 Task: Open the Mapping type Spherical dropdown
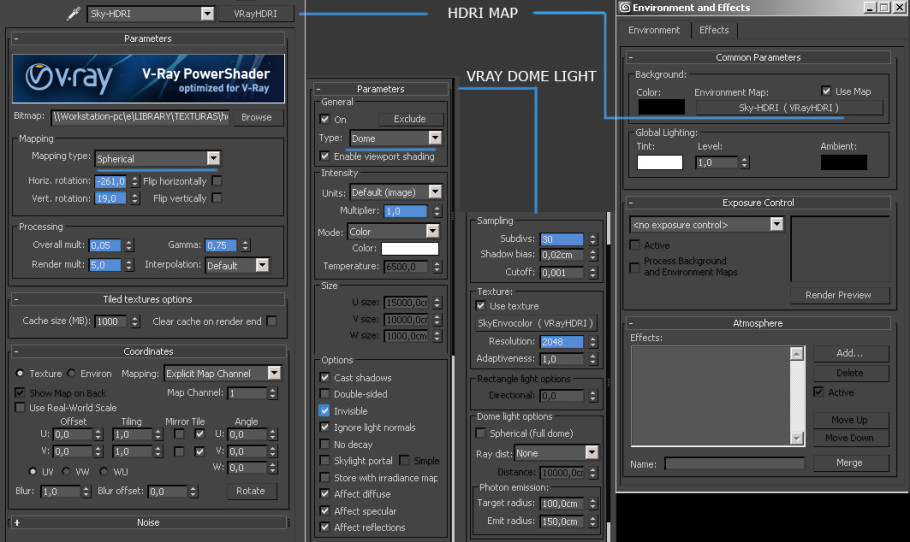point(213,158)
